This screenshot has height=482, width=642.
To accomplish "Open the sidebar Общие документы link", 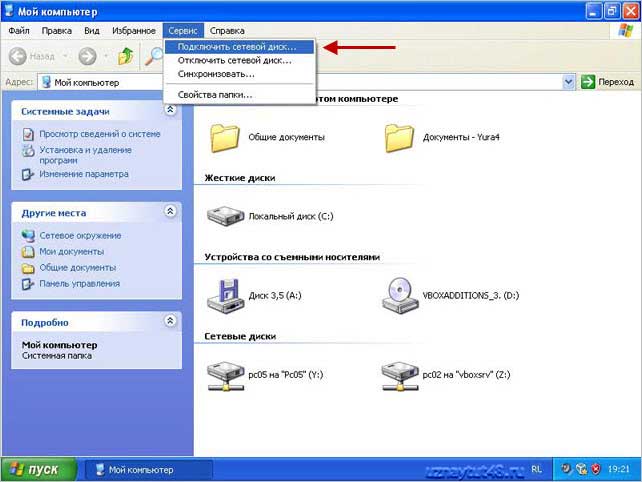I will tap(78, 267).
